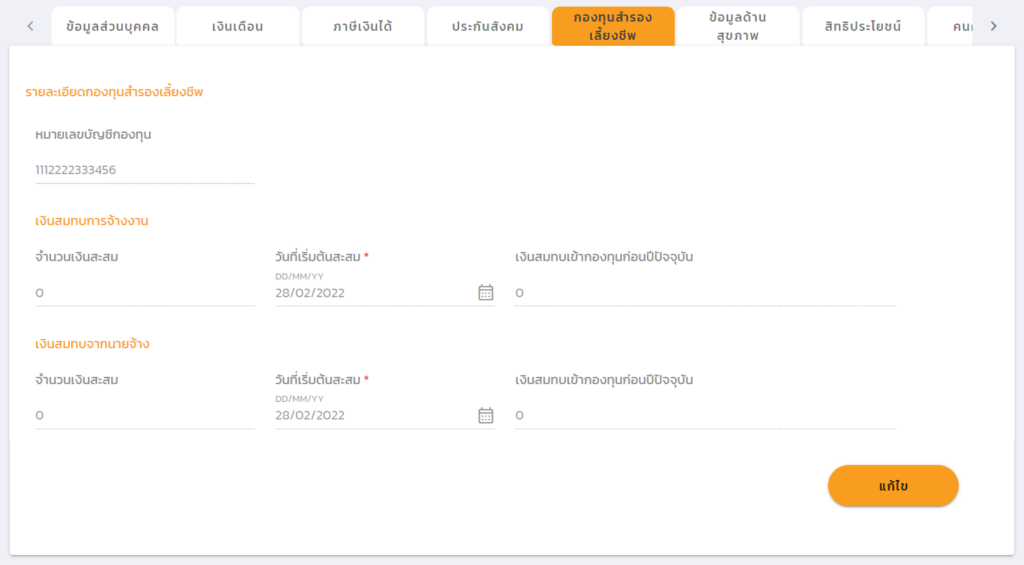Image resolution: width=1024 pixels, height=565 pixels.
Task: Click เงินสมทบเข้ากองทุนก่อนปีปัจจุบัน field under เงินสมทบจากนายจ้าง
Action: tap(704, 415)
